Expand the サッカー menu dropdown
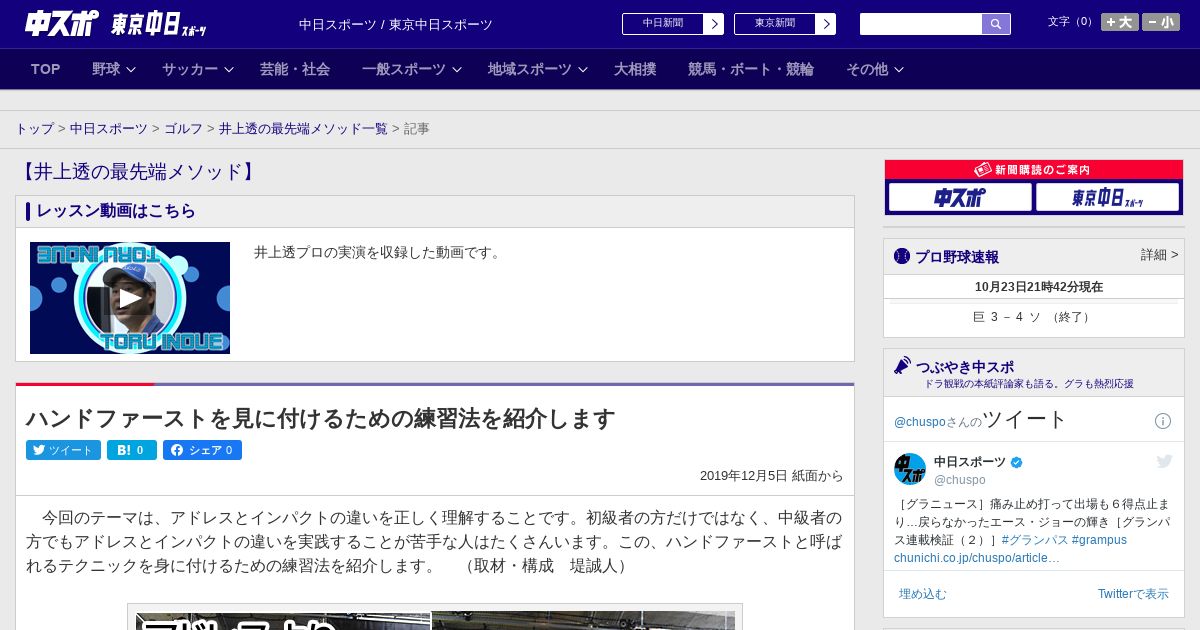This screenshot has height=630, width=1200. (198, 69)
